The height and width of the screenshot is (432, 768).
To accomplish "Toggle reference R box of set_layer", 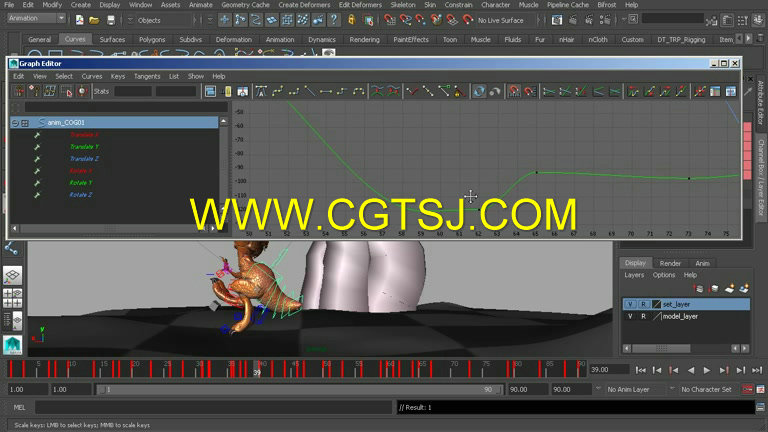I will click(x=643, y=304).
